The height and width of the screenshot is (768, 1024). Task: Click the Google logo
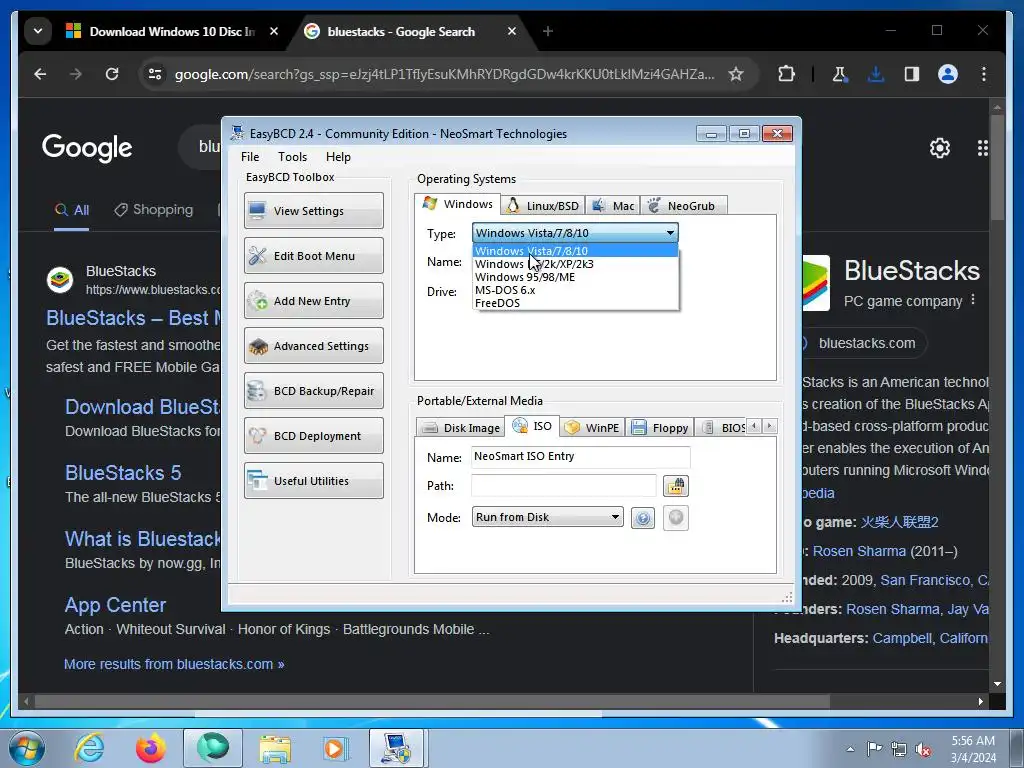[x=87, y=148]
